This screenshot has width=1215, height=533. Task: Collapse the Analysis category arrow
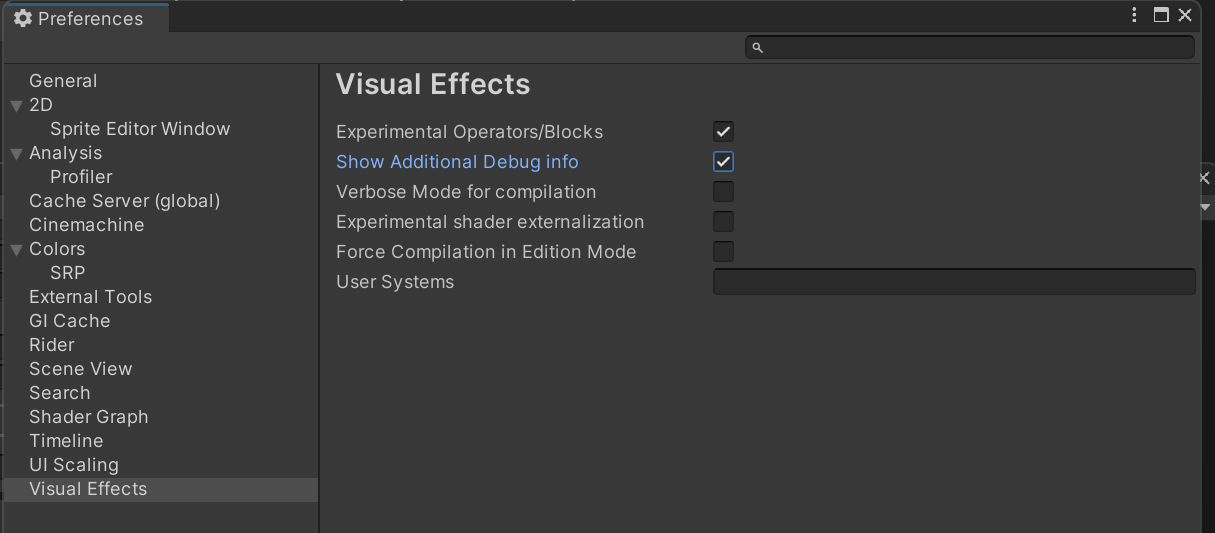pos(16,154)
